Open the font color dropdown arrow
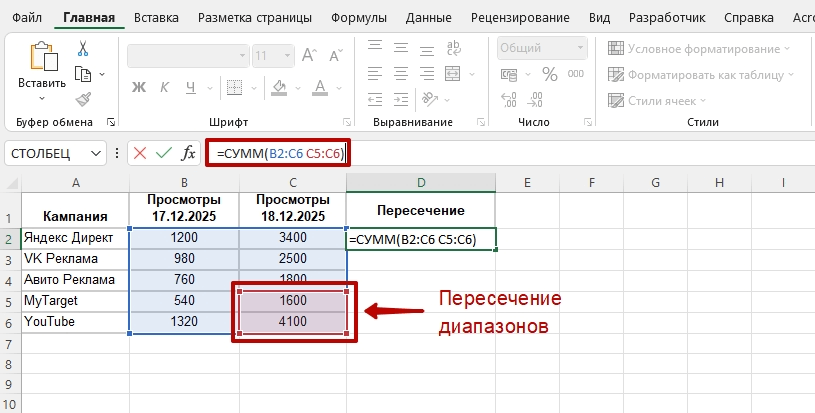This screenshot has width=815, height=413. click(339, 88)
